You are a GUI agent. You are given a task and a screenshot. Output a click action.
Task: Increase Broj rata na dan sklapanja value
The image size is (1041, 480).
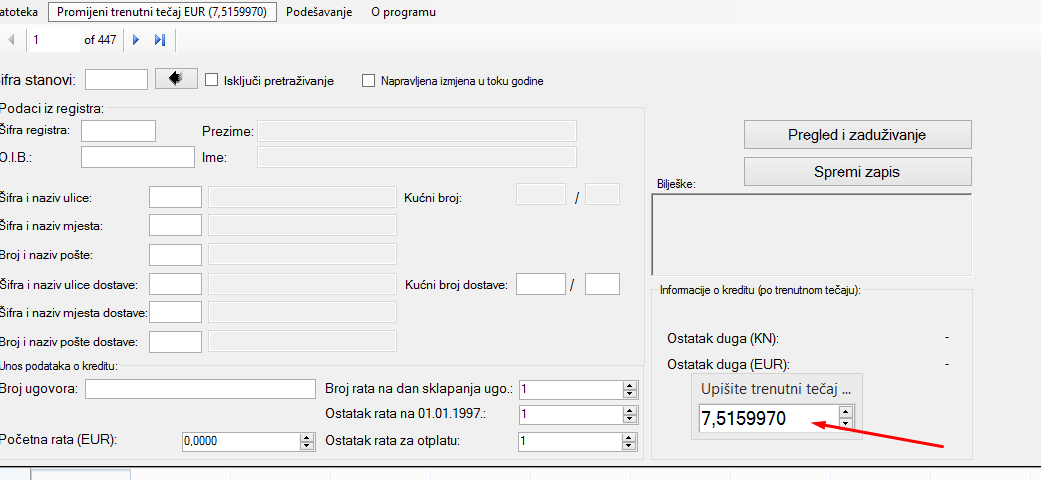[x=630, y=384]
